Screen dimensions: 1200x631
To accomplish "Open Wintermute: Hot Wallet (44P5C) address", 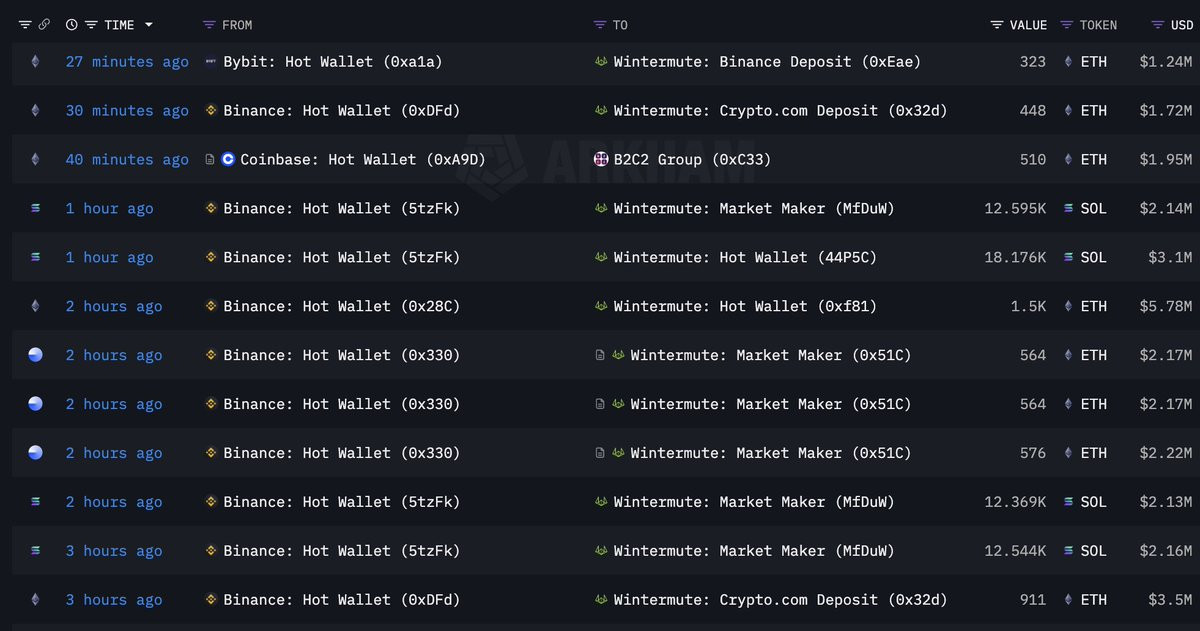I will click(745, 258).
